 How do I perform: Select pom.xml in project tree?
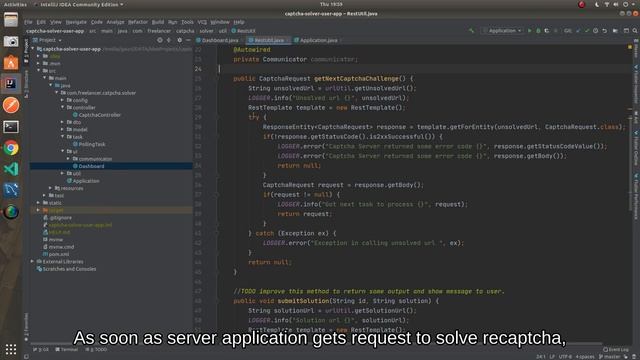click(x=56, y=254)
